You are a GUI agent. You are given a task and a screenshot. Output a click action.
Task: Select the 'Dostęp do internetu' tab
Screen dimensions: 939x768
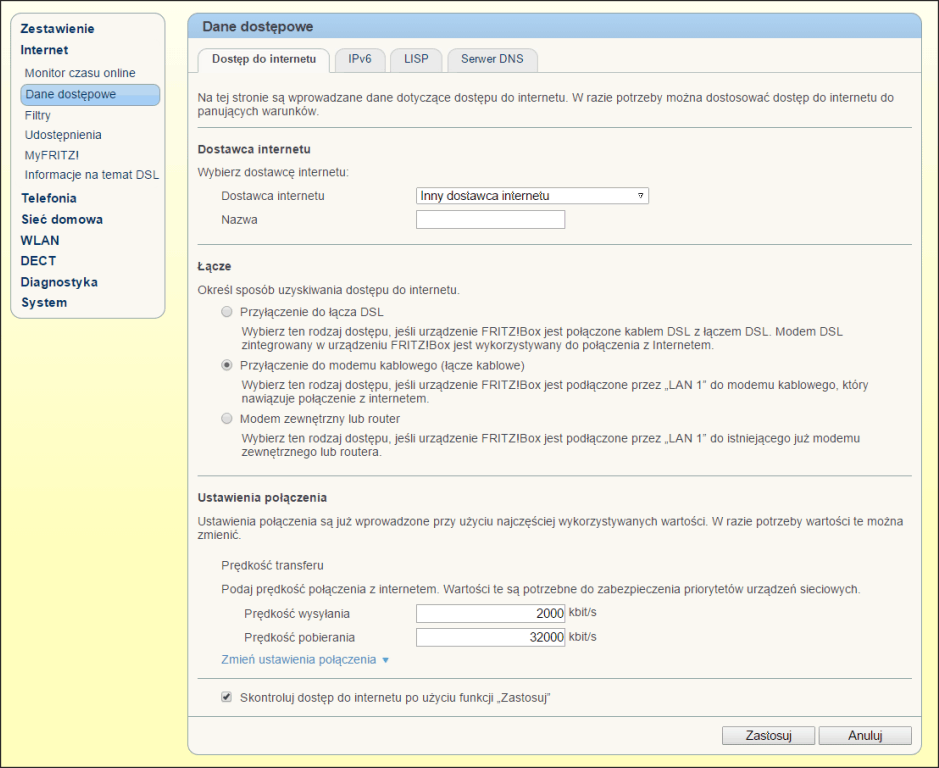pyautogui.click(x=264, y=60)
